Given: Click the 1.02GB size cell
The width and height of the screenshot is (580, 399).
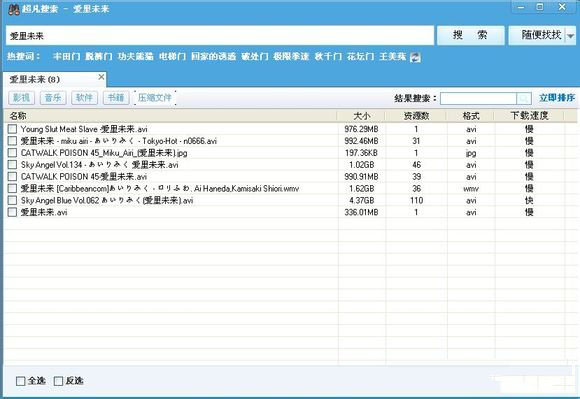Looking at the screenshot, I should pos(361,165).
